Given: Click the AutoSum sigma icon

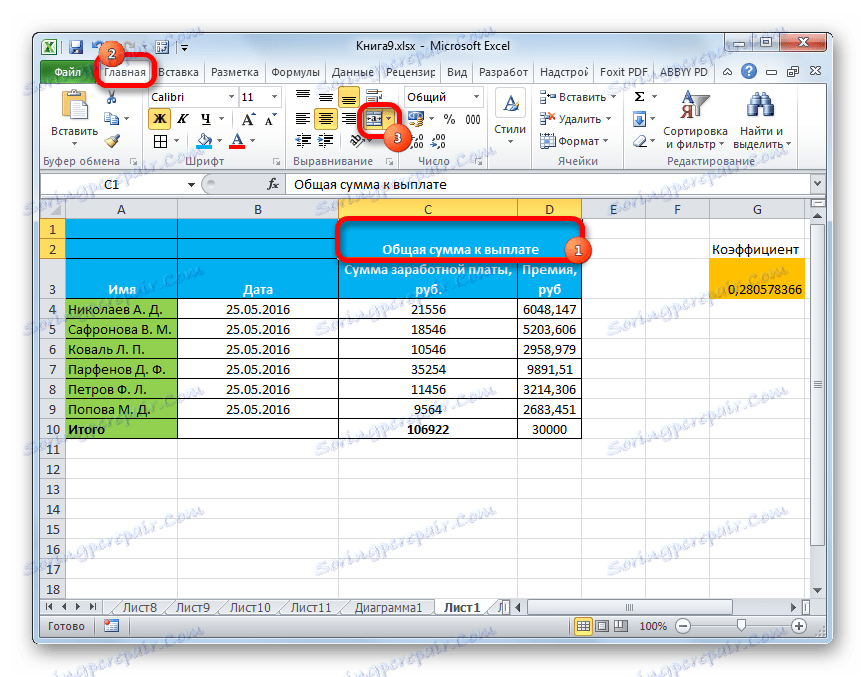Looking at the screenshot, I should [640, 97].
